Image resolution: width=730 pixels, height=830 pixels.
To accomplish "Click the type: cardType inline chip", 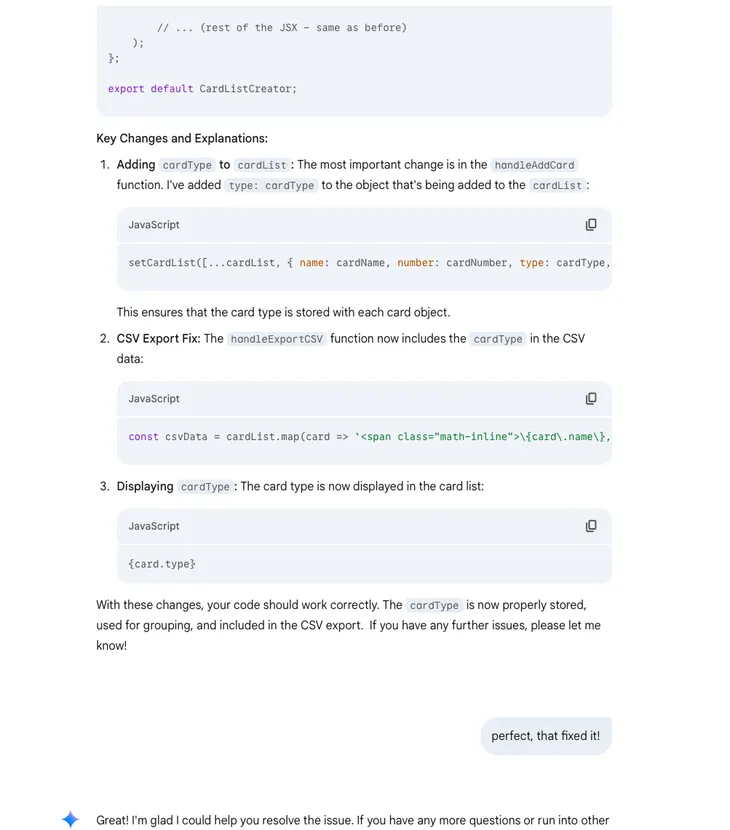I will 271,185.
